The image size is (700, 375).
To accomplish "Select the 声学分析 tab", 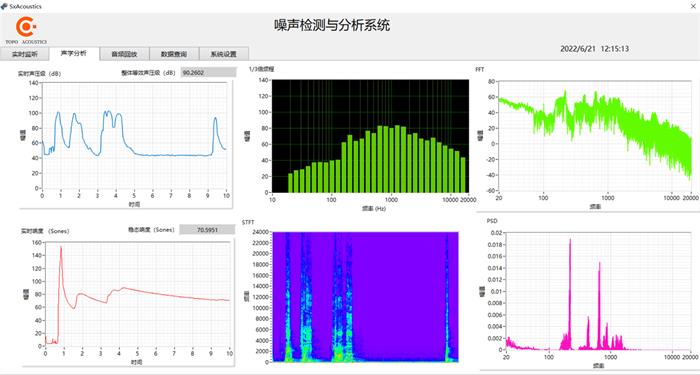I will (x=74, y=54).
